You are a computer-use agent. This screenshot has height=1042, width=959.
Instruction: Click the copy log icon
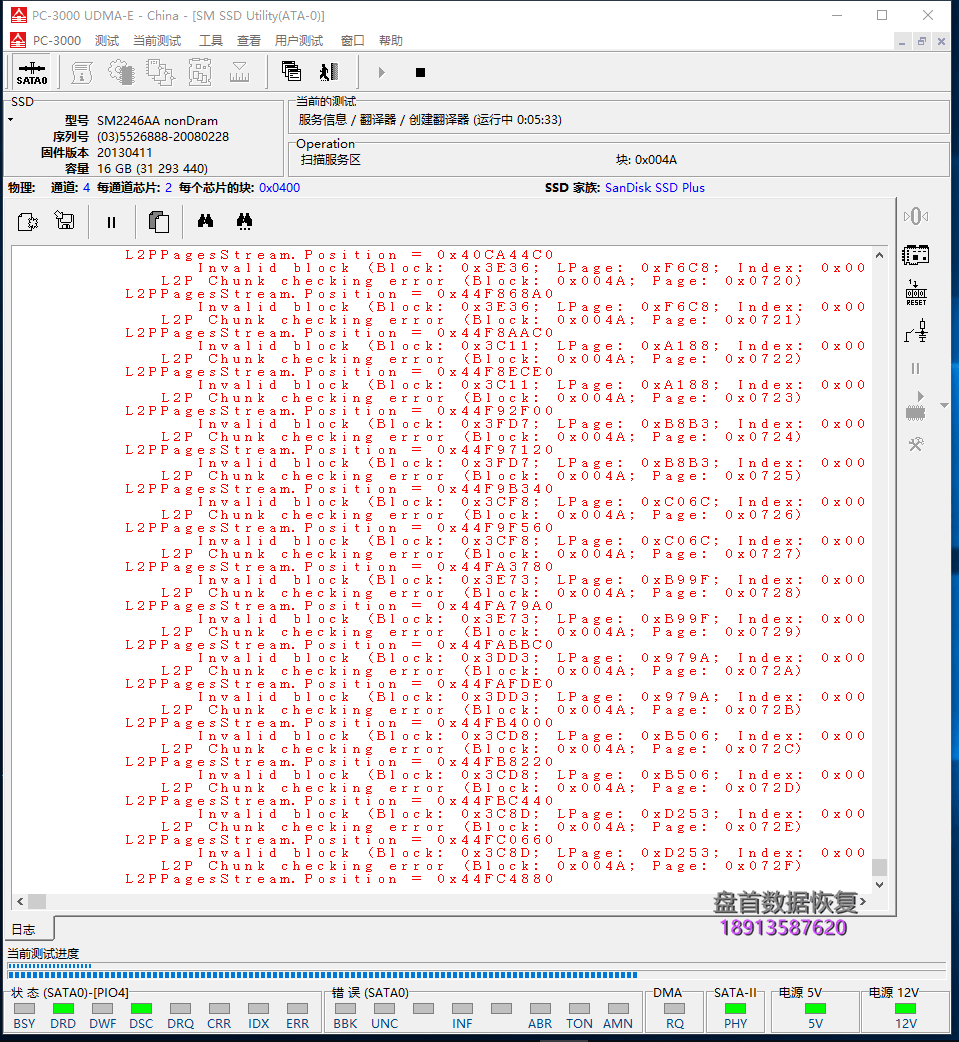pos(159,221)
